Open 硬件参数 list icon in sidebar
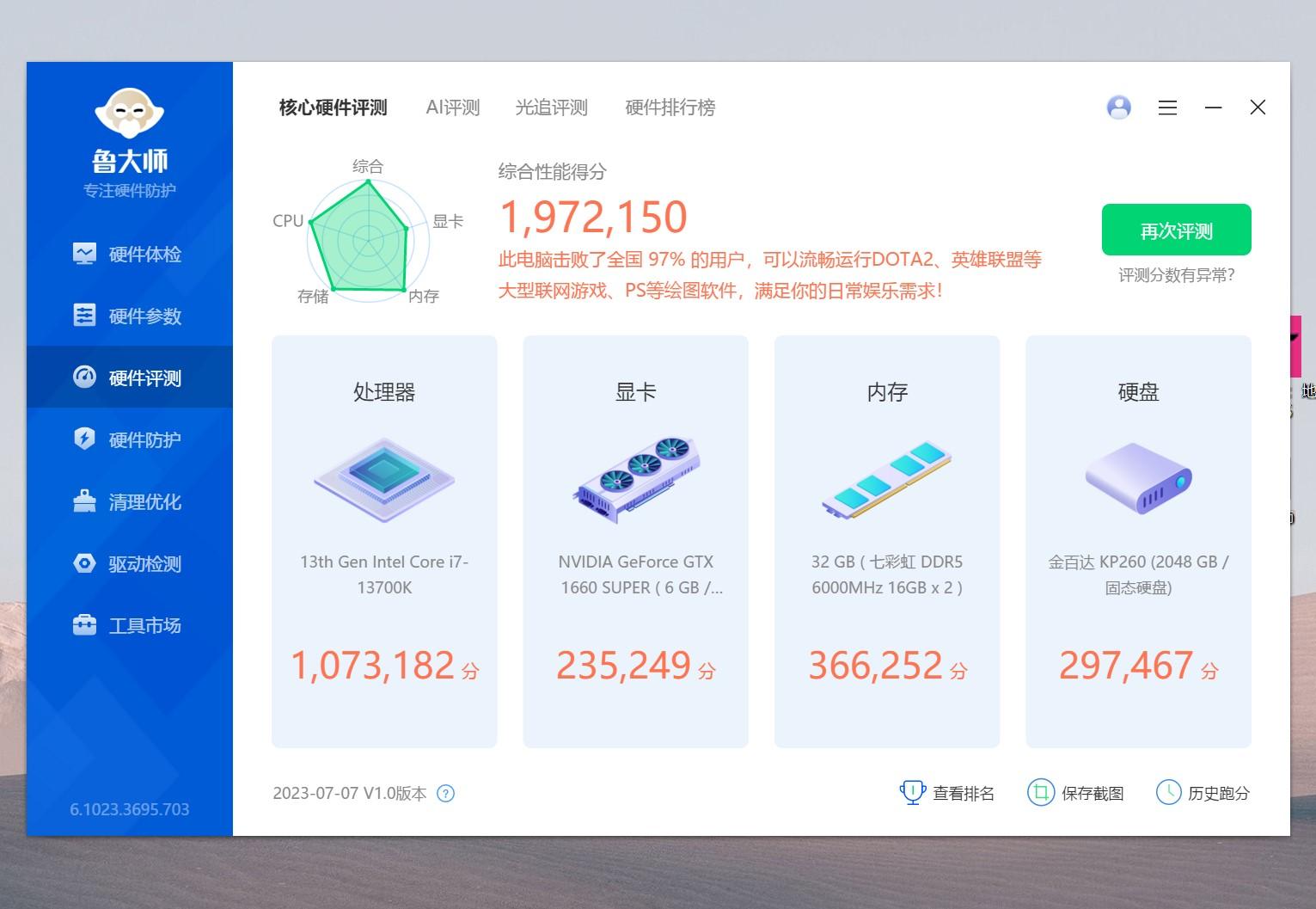This screenshot has width=1316, height=909. (84, 316)
